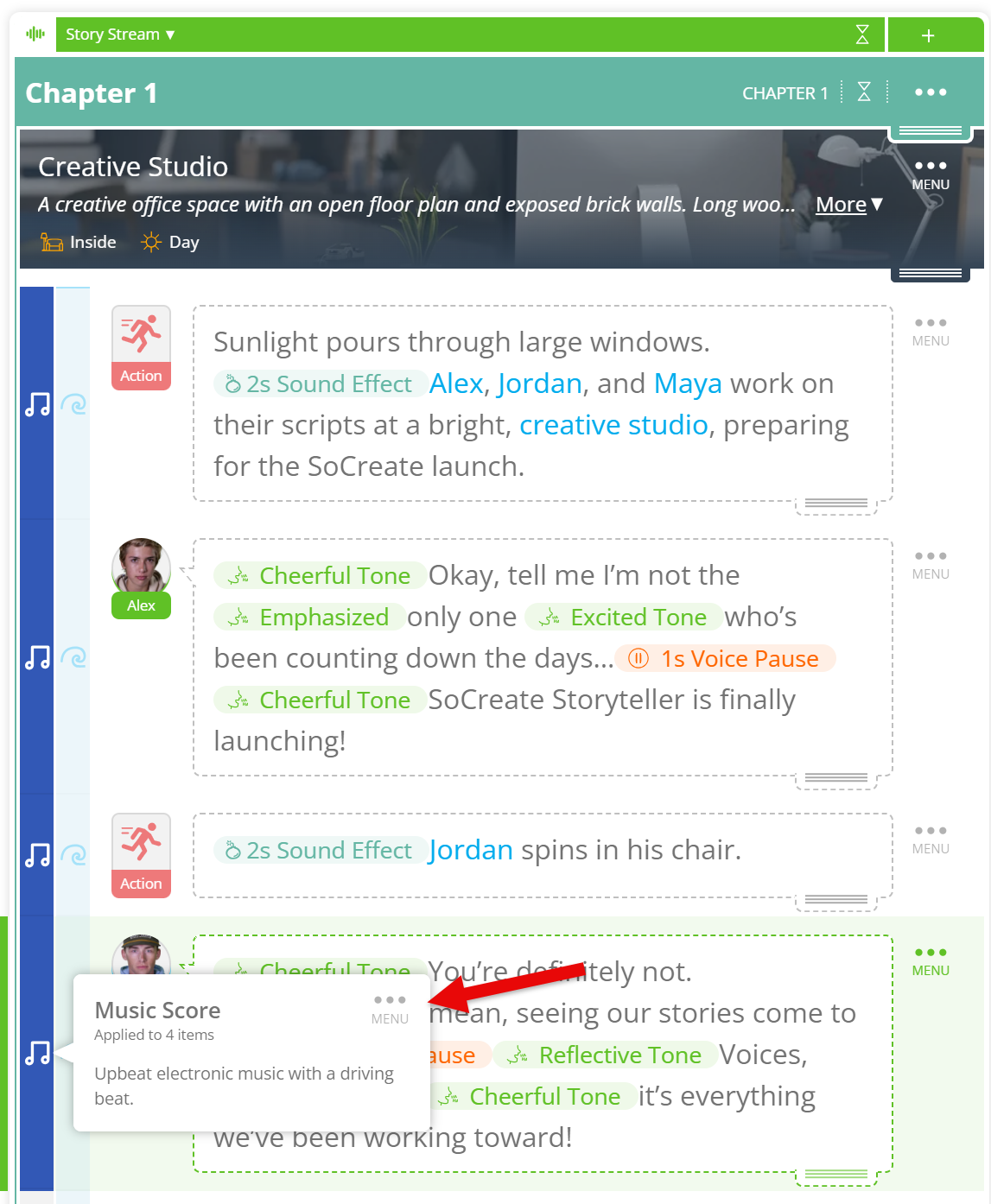Viewport: 991px width, 1204px height.
Task: Click the music note beside Alex's dialogue
Action: [37, 657]
